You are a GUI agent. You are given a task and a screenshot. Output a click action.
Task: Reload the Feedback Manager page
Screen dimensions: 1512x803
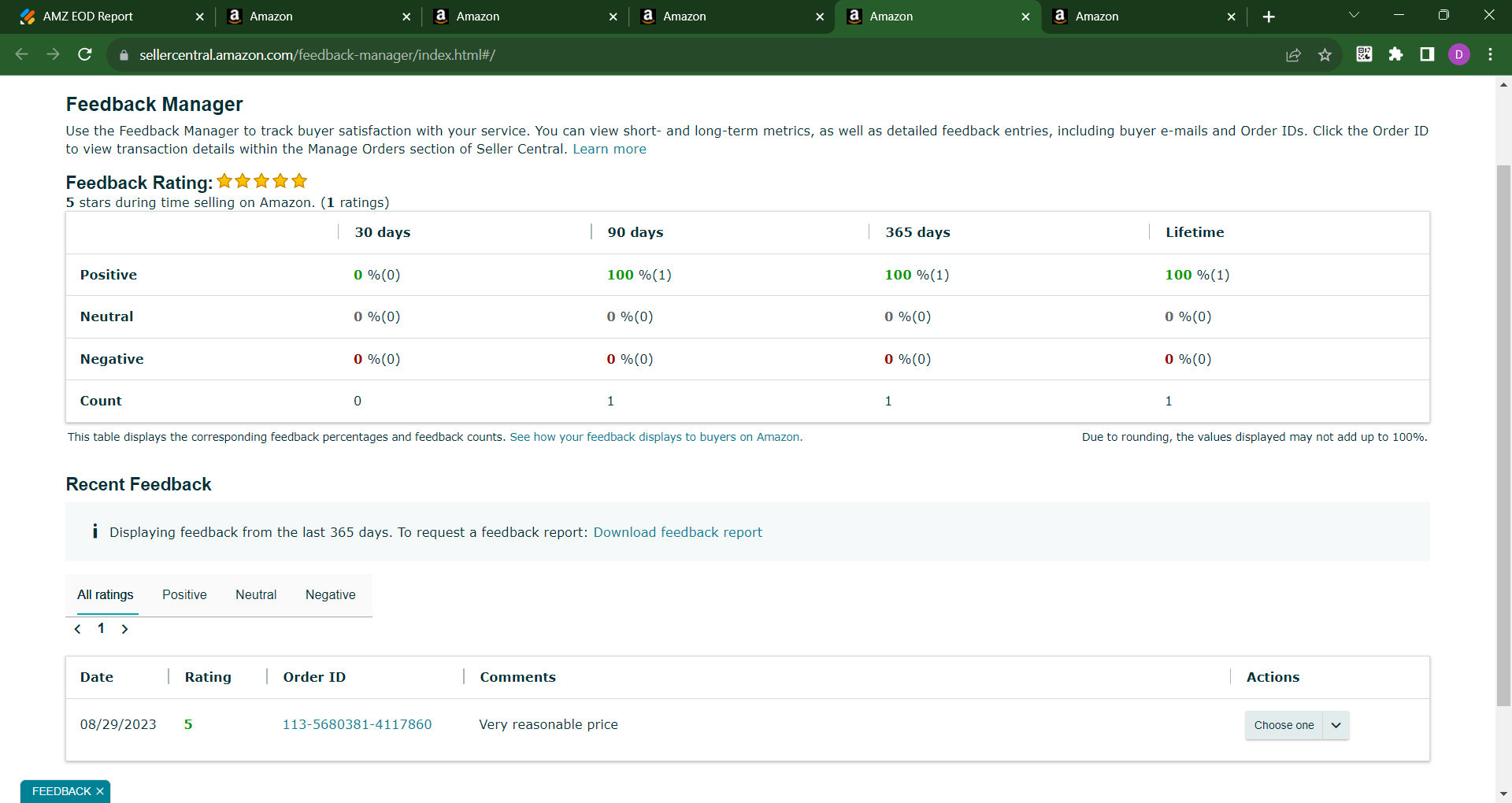[x=85, y=54]
